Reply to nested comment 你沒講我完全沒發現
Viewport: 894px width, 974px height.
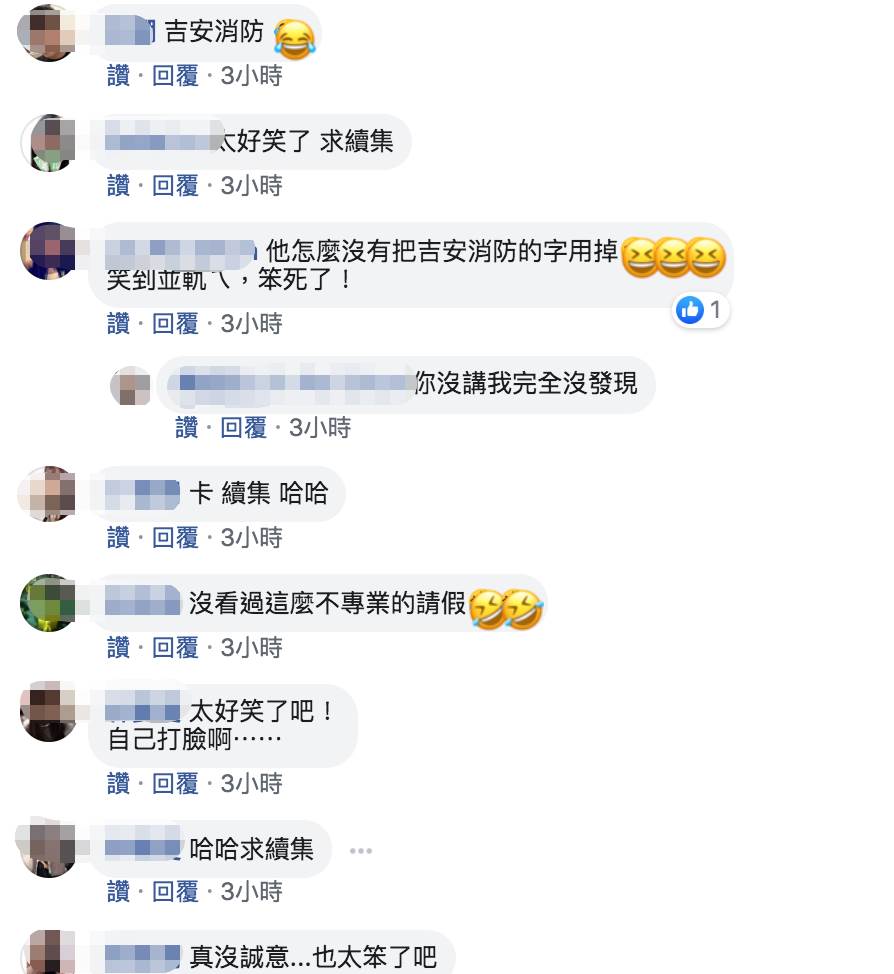pos(244,427)
